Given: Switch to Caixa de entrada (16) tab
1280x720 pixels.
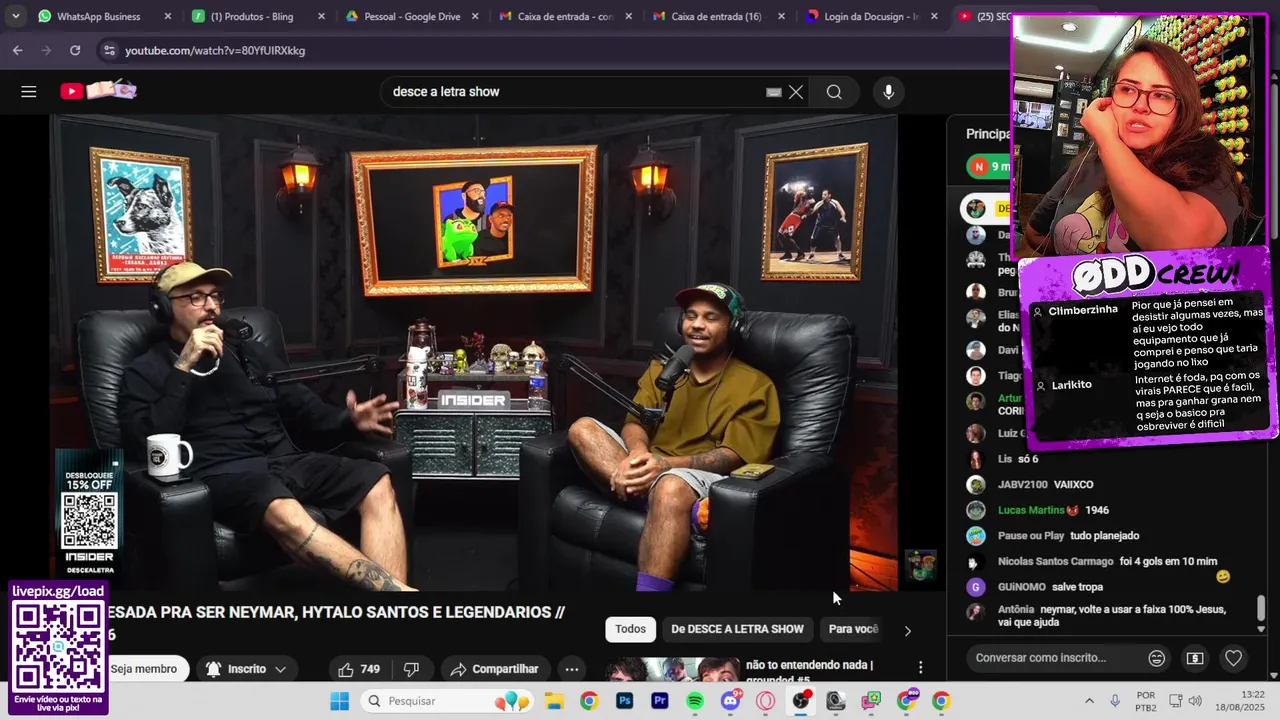Looking at the screenshot, I should (716, 17).
